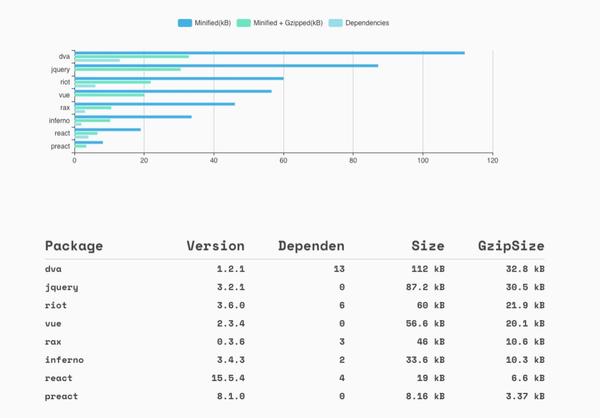600x418 pixels.
Task: Select the jquery package name in table
Action: (62, 287)
